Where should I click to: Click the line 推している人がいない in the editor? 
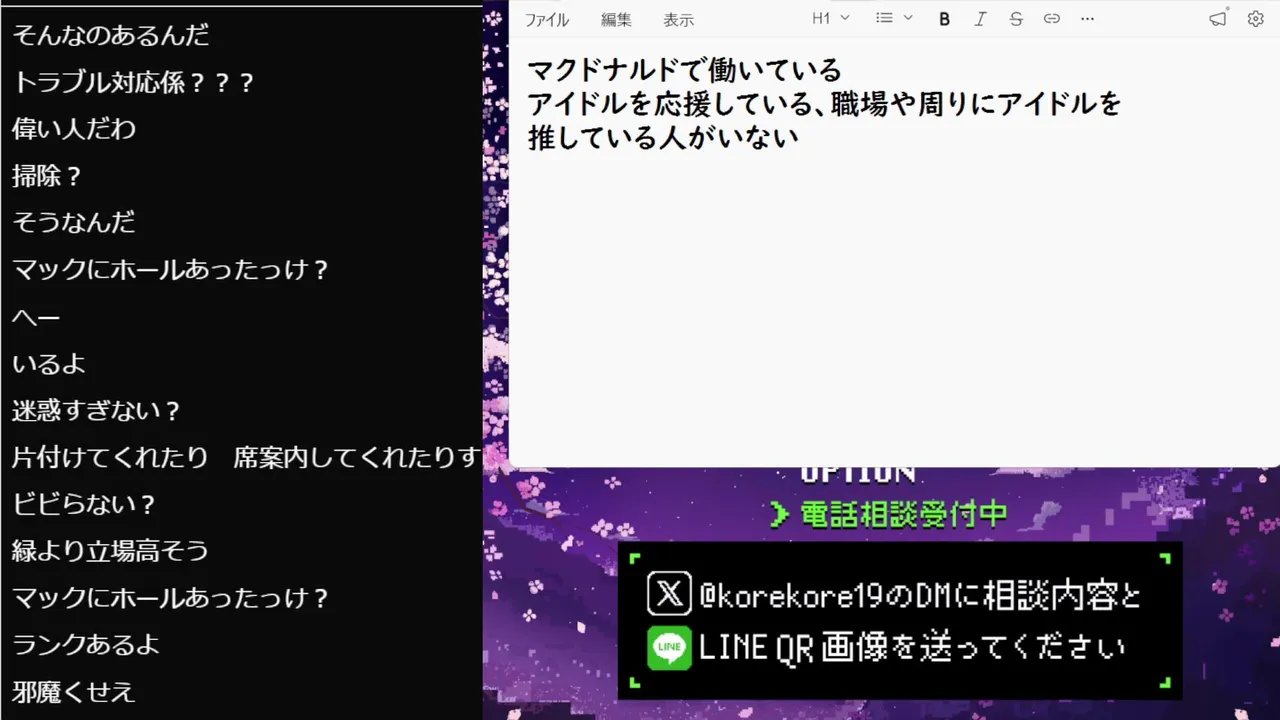tap(663, 136)
